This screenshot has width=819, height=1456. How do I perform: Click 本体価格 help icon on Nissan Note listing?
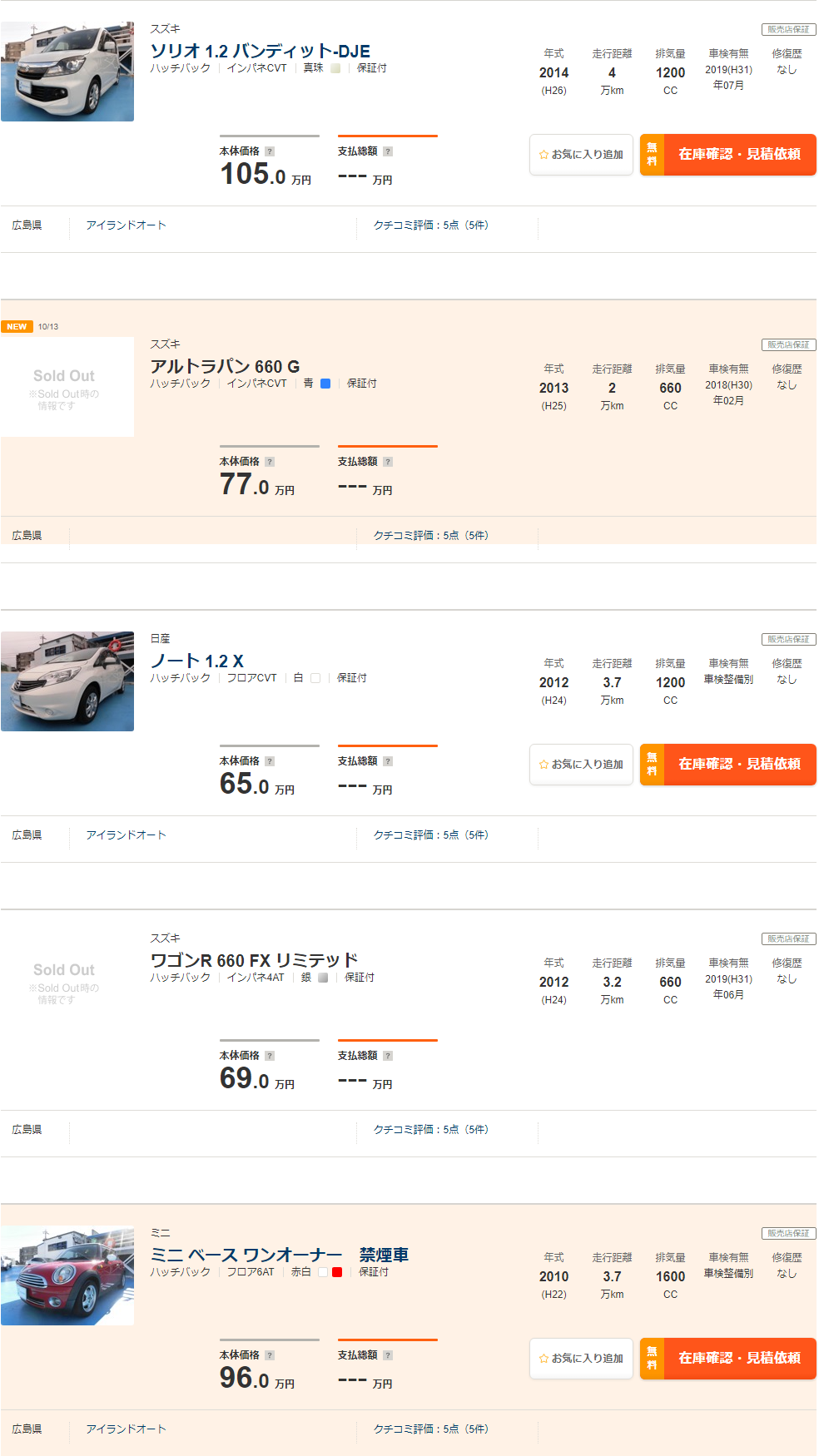[270, 761]
